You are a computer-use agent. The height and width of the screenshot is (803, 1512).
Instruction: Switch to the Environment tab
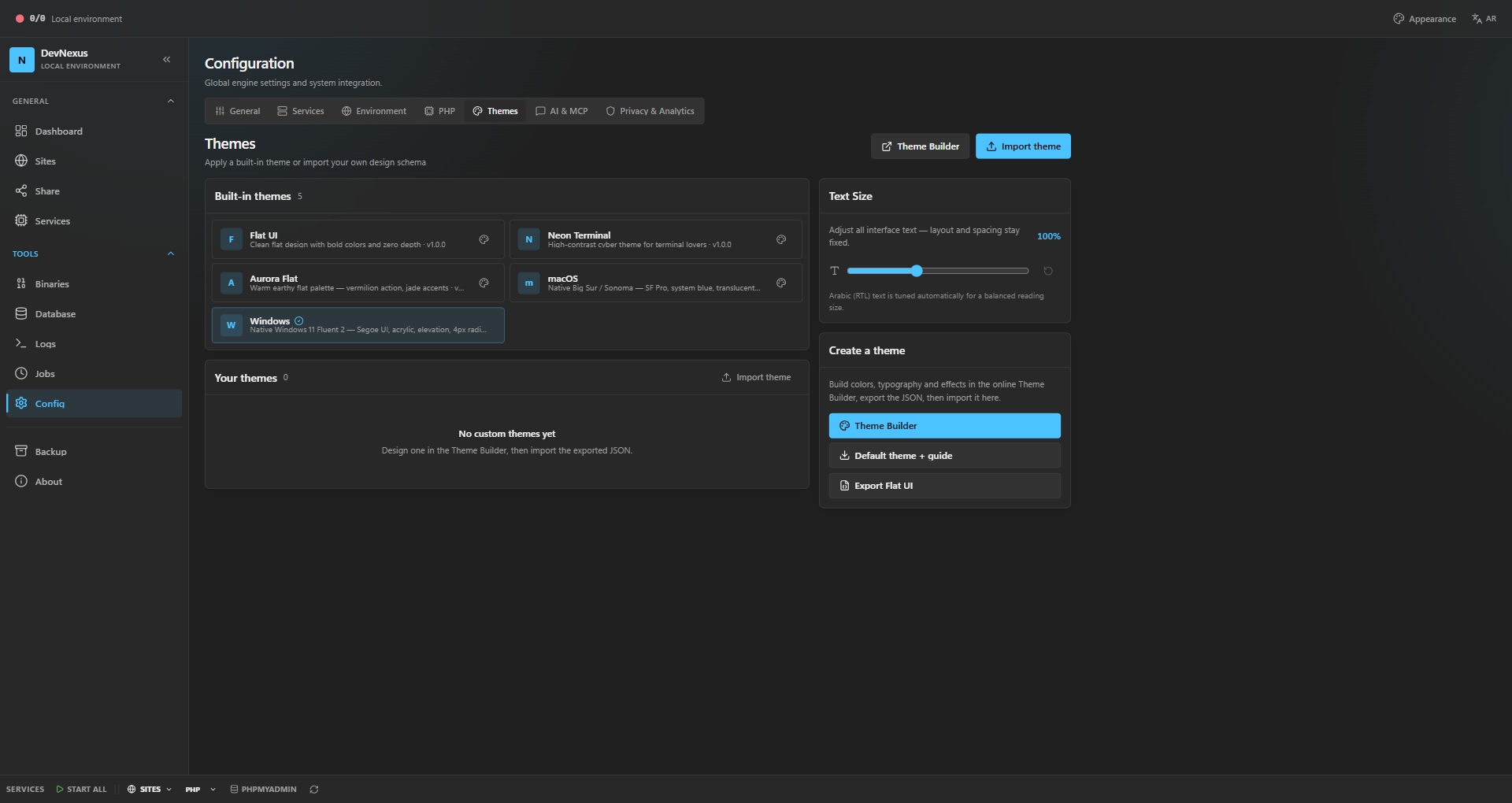pyautogui.click(x=374, y=111)
